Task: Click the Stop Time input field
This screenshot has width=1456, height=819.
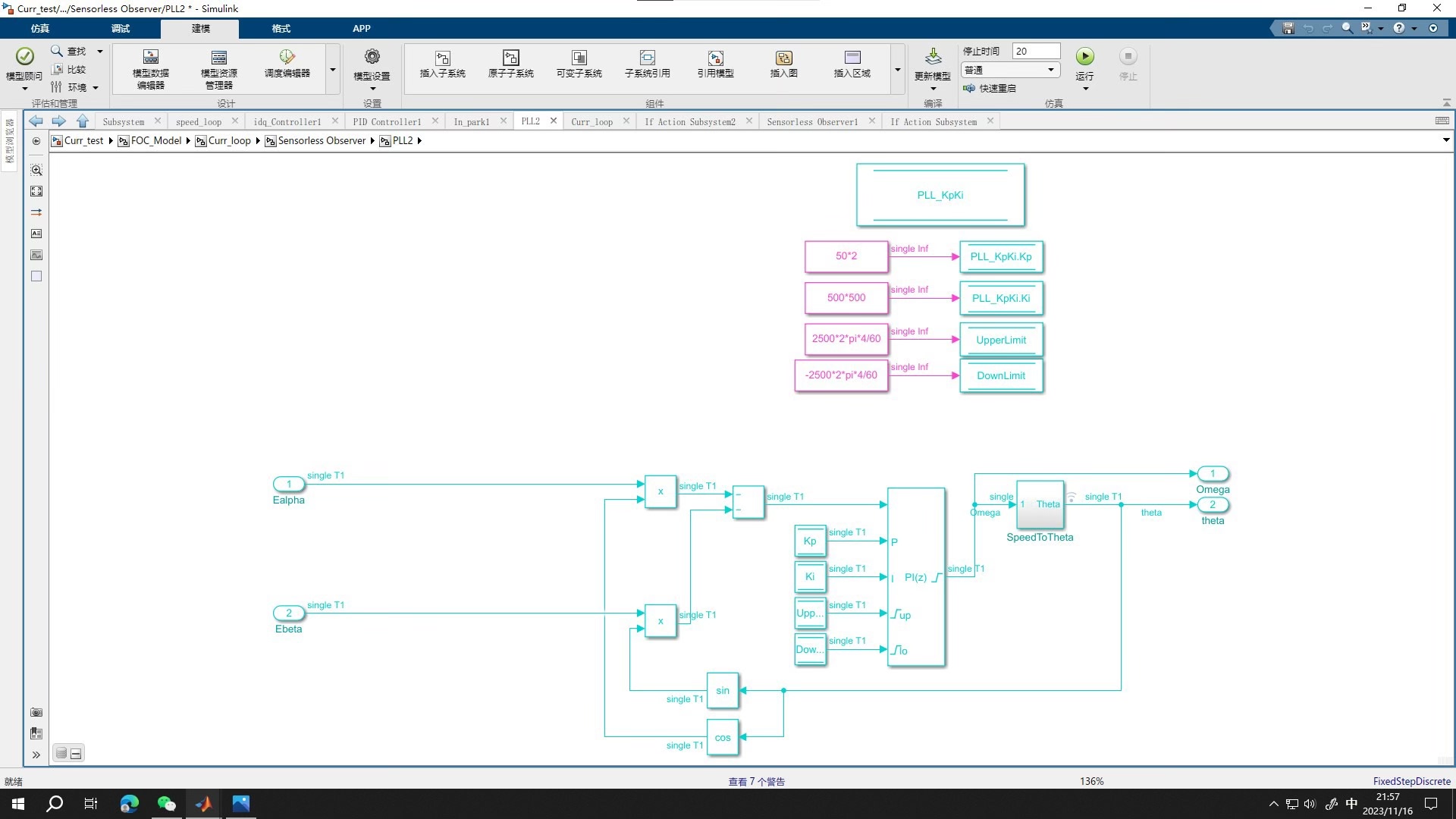Action: click(1035, 51)
